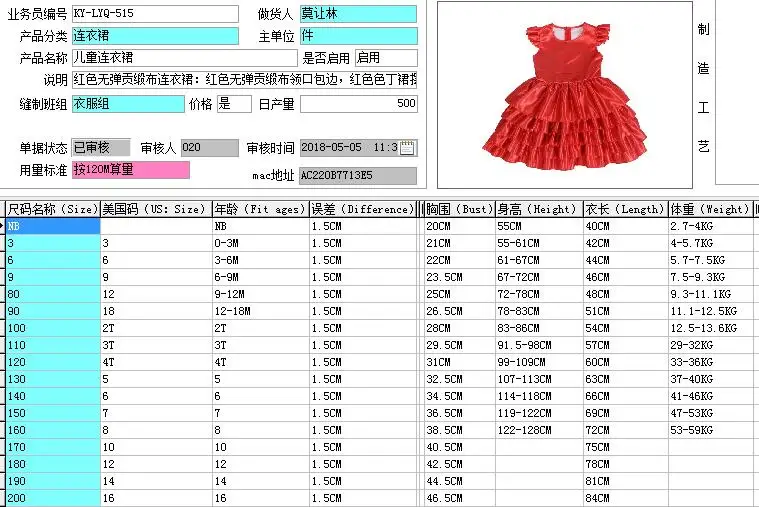Select size cell 80 in the size column
The width and height of the screenshot is (759, 507).
point(53,294)
